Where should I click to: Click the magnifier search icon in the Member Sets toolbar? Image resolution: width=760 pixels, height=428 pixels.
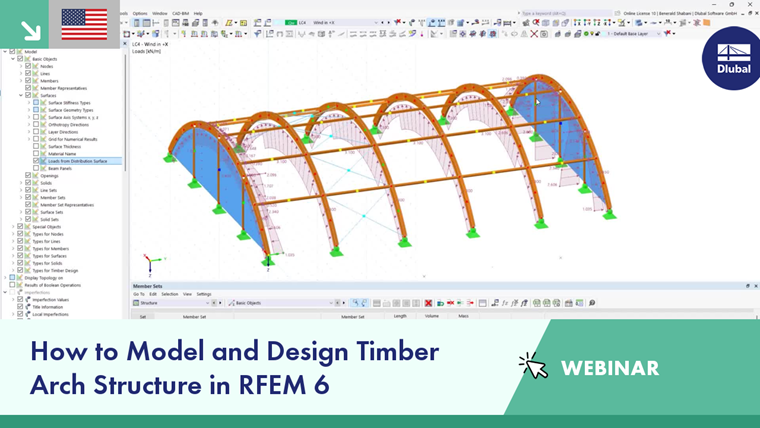coord(592,303)
